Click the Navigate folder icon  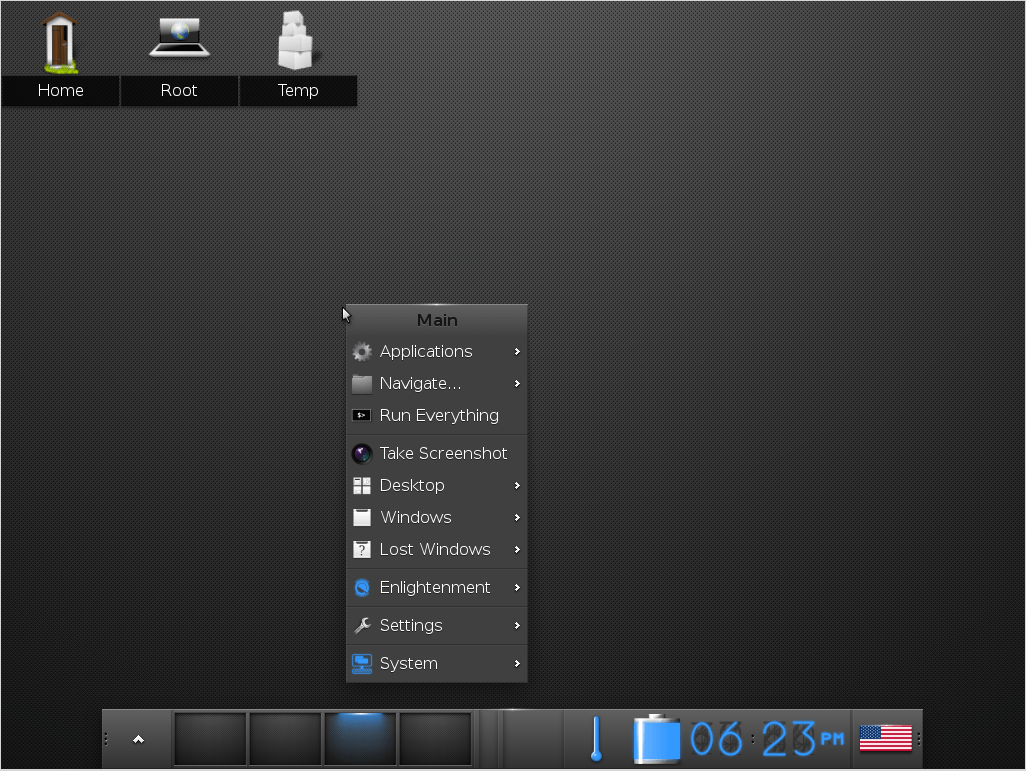[362, 384]
